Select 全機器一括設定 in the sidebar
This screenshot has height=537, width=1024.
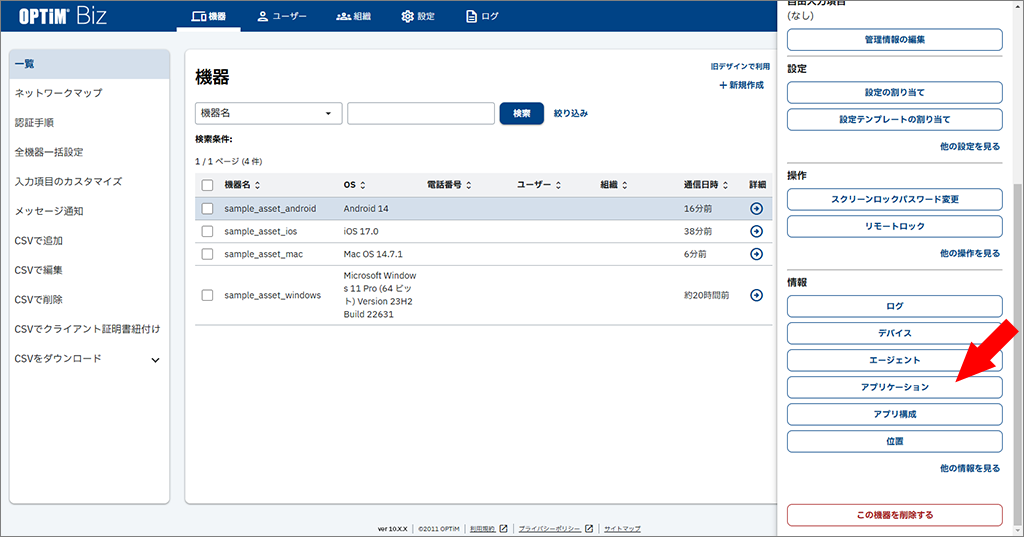pos(89,152)
